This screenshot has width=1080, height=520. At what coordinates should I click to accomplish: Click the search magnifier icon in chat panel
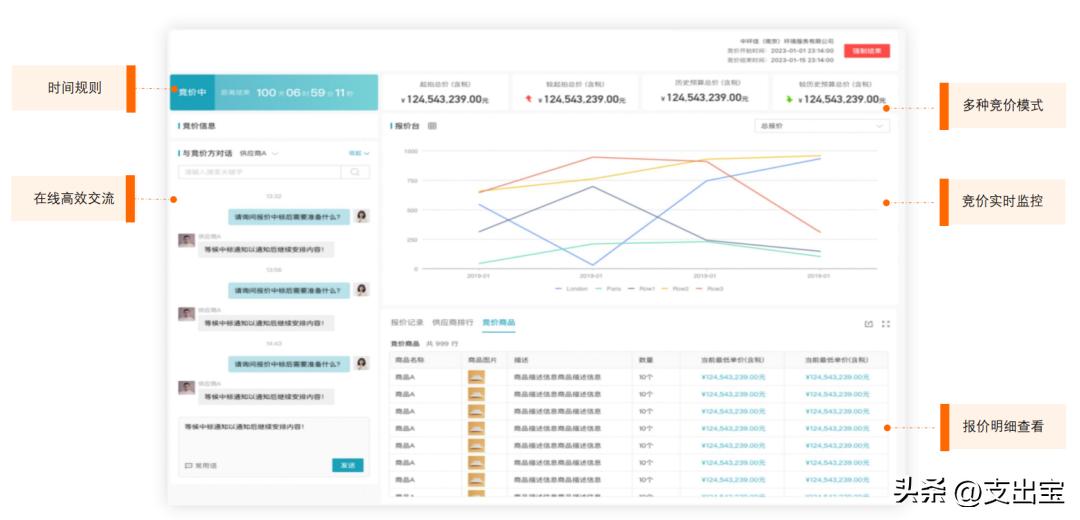(x=355, y=172)
